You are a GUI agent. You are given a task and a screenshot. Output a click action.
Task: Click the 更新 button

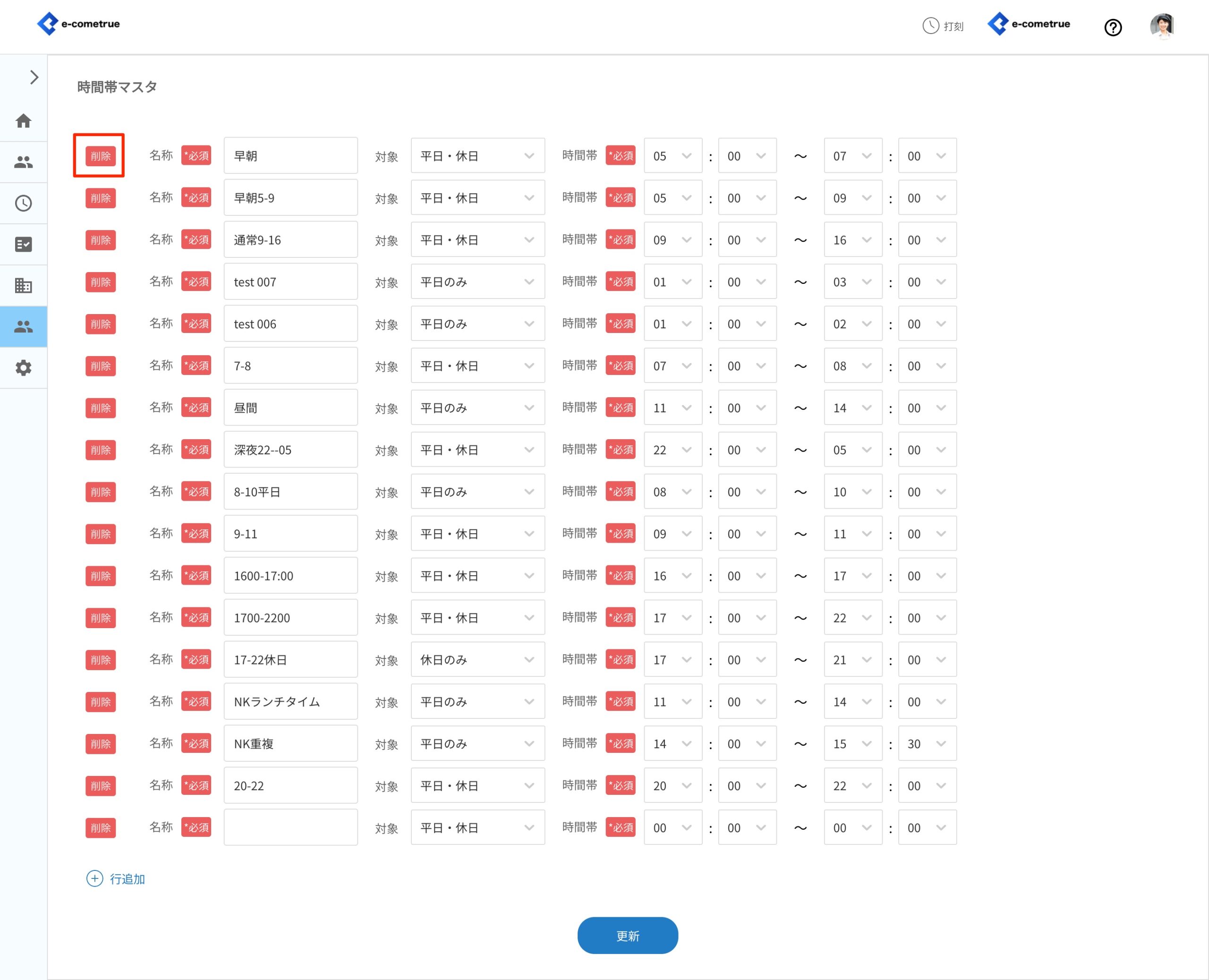click(x=627, y=936)
